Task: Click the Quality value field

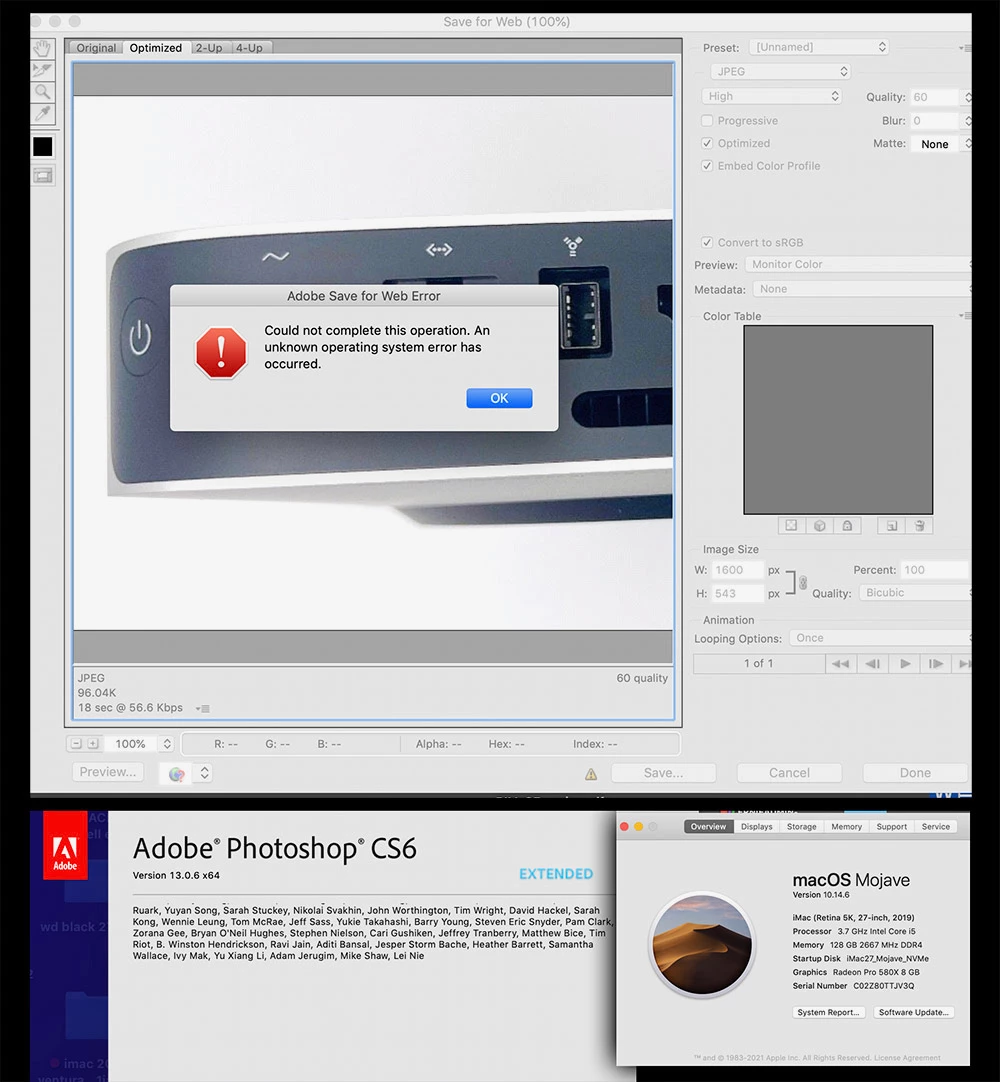Action: pyautogui.click(x=934, y=97)
